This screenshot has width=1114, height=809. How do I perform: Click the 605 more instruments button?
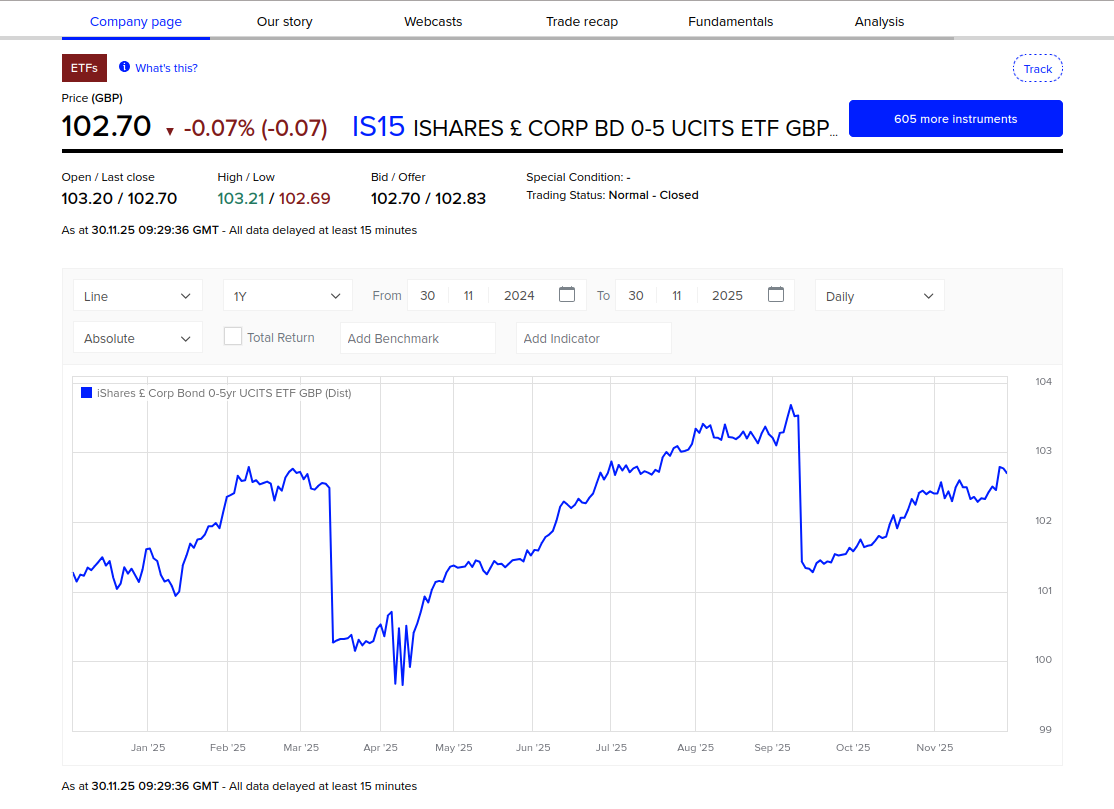coord(955,119)
